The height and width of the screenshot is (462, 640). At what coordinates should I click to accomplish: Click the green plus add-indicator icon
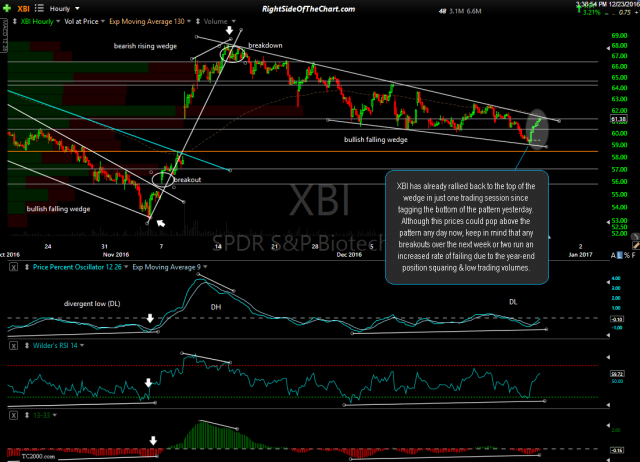pyautogui.click(x=7, y=9)
